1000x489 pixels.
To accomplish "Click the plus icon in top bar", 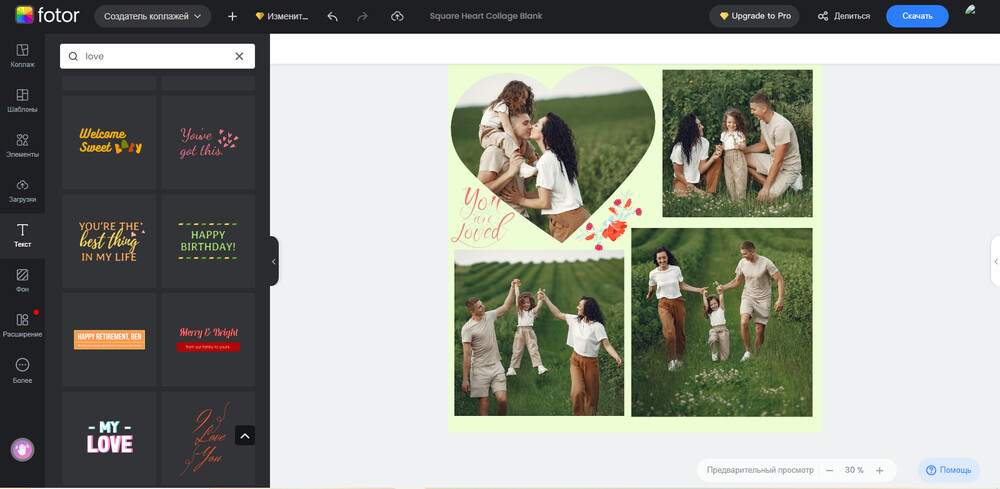I will coord(232,16).
